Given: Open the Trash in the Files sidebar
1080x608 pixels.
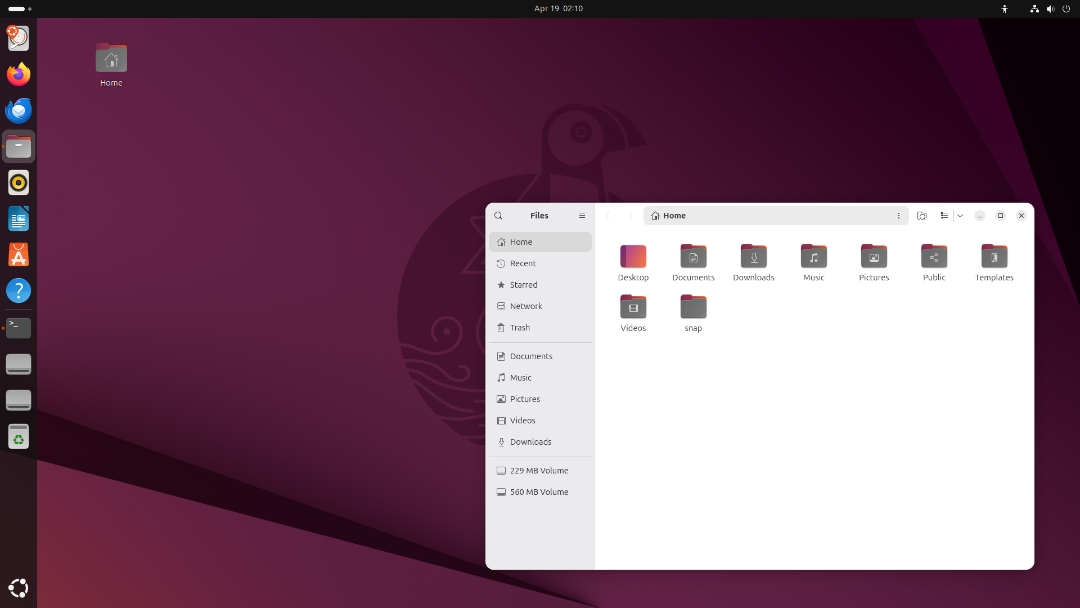Looking at the screenshot, I should tap(521, 327).
